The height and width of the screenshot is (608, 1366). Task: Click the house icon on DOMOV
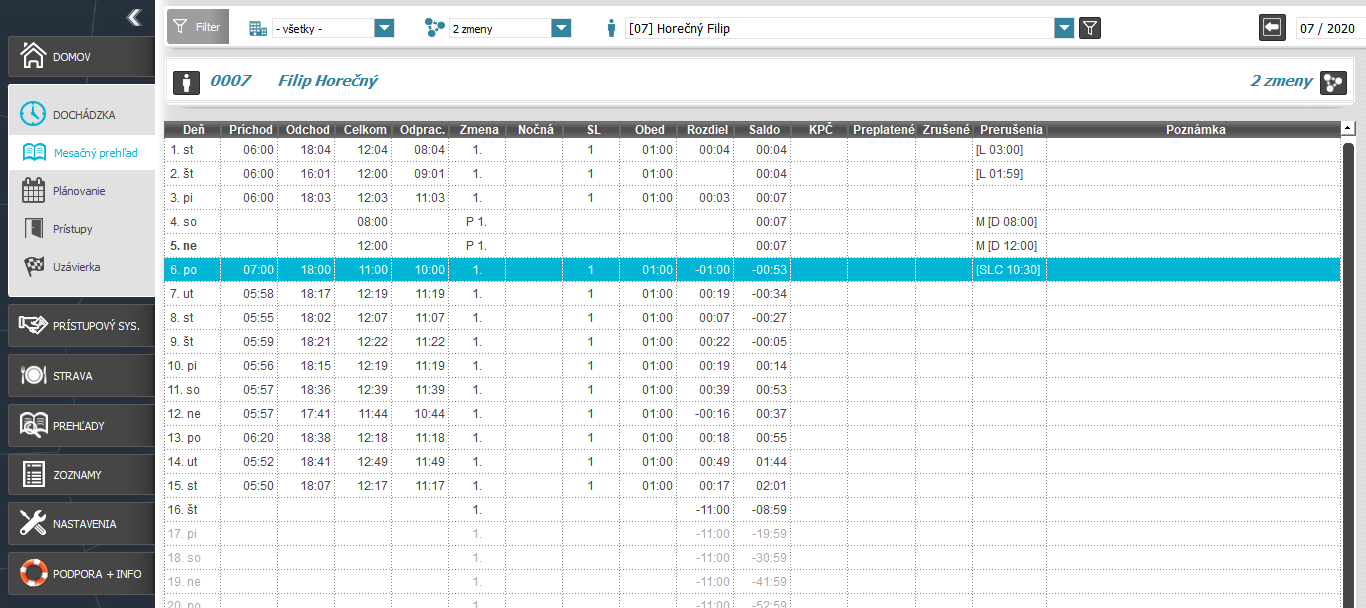[34, 57]
